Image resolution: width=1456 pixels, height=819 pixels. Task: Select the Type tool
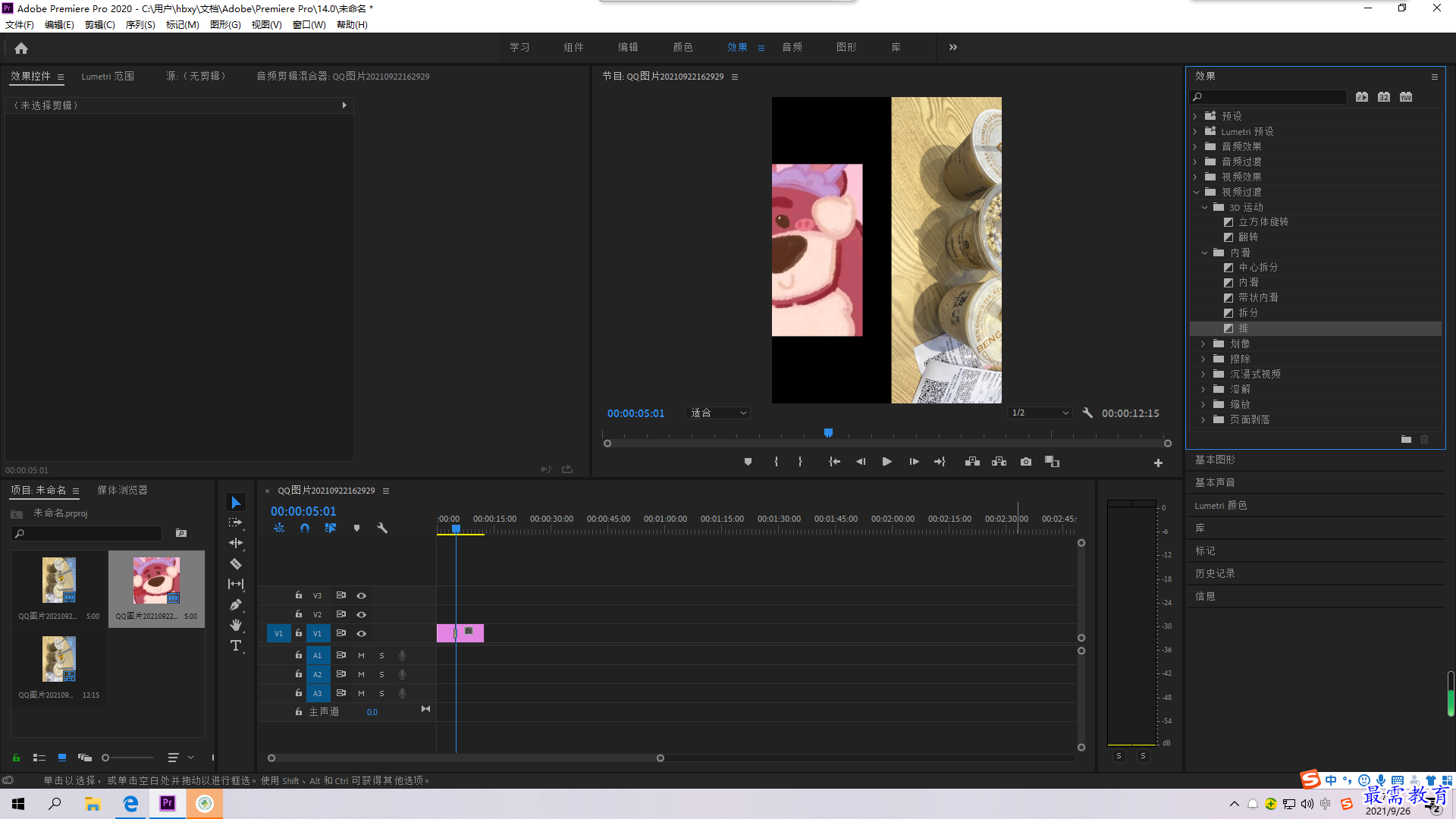[x=236, y=645]
